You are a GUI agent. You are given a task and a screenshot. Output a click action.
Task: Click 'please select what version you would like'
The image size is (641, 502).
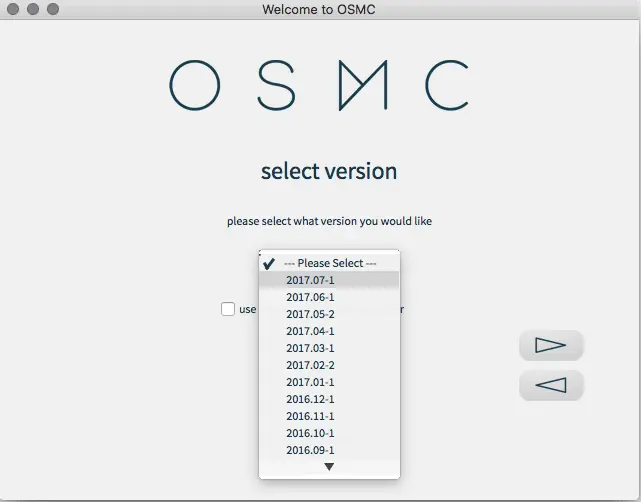coord(329,221)
